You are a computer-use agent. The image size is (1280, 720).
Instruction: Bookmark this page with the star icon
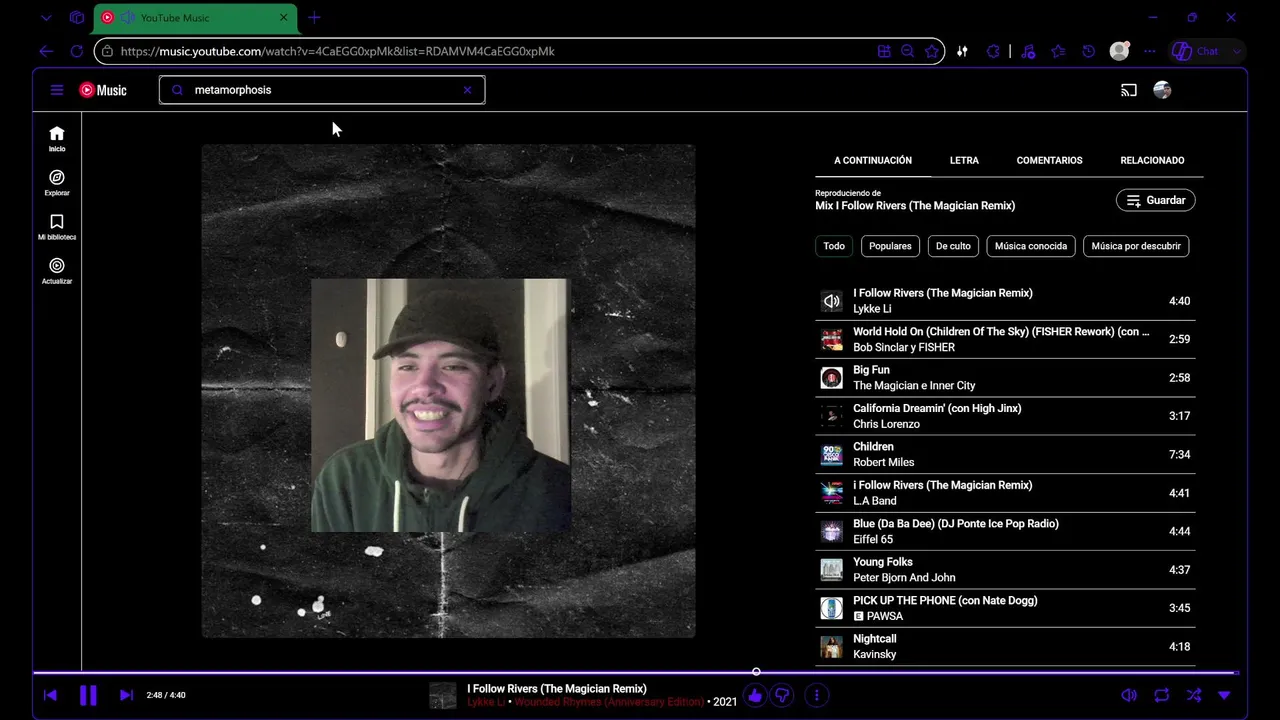pos(932,51)
